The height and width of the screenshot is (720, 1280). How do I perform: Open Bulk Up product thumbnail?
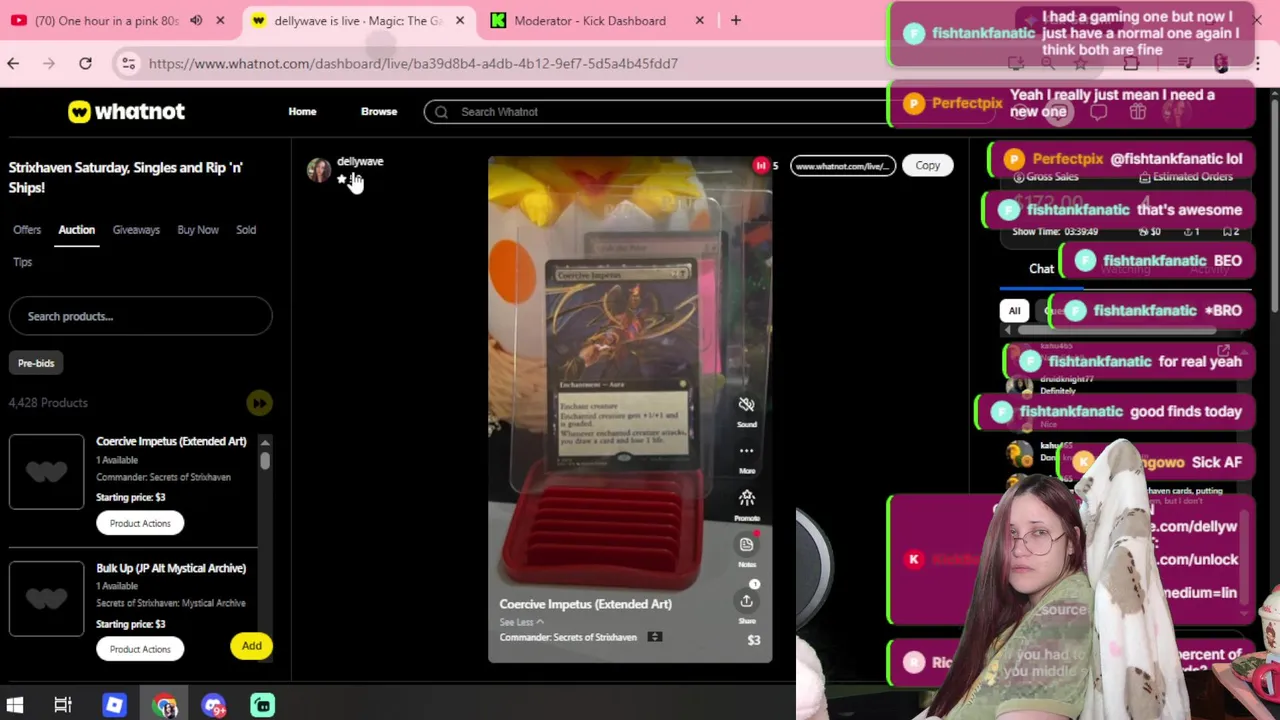[46, 598]
